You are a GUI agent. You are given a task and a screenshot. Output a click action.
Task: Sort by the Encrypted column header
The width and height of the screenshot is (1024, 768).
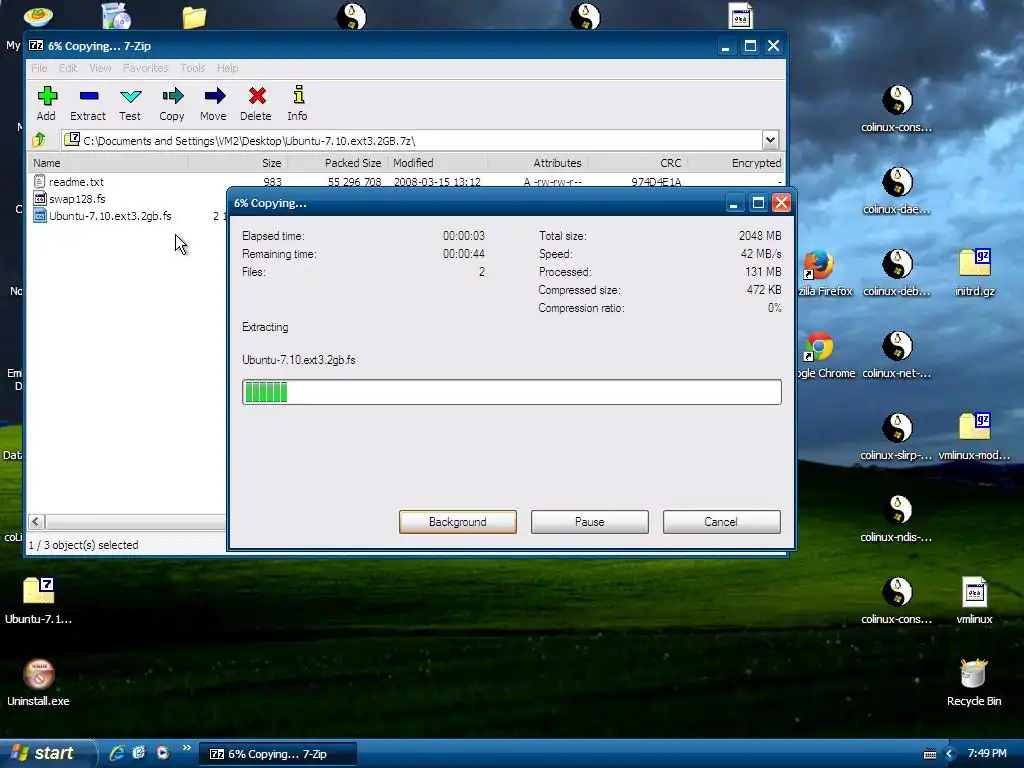click(x=736, y=163)
